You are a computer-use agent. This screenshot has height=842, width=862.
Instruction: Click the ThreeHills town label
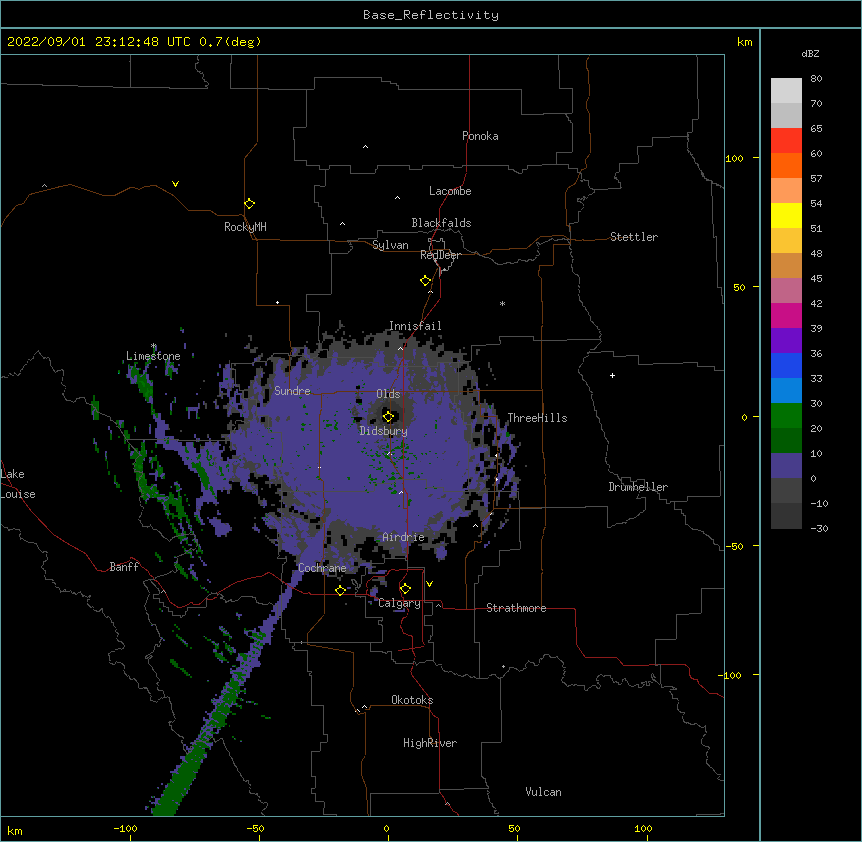tap(537, 418)
